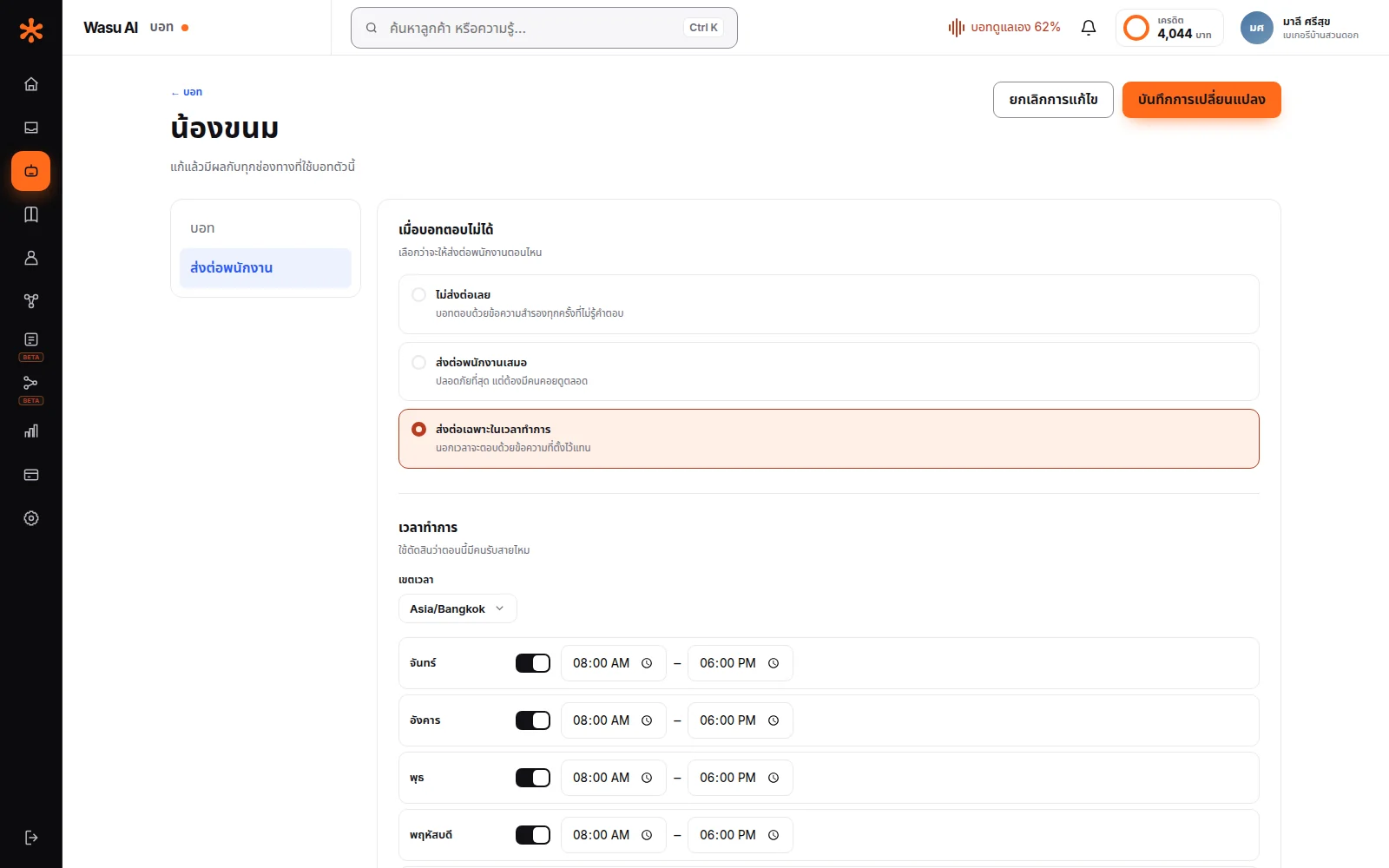The height and width of the screenshot is (868, 1389).
Task: Click the บอท label beside Wasu AI
Action: tap(161, 27)
